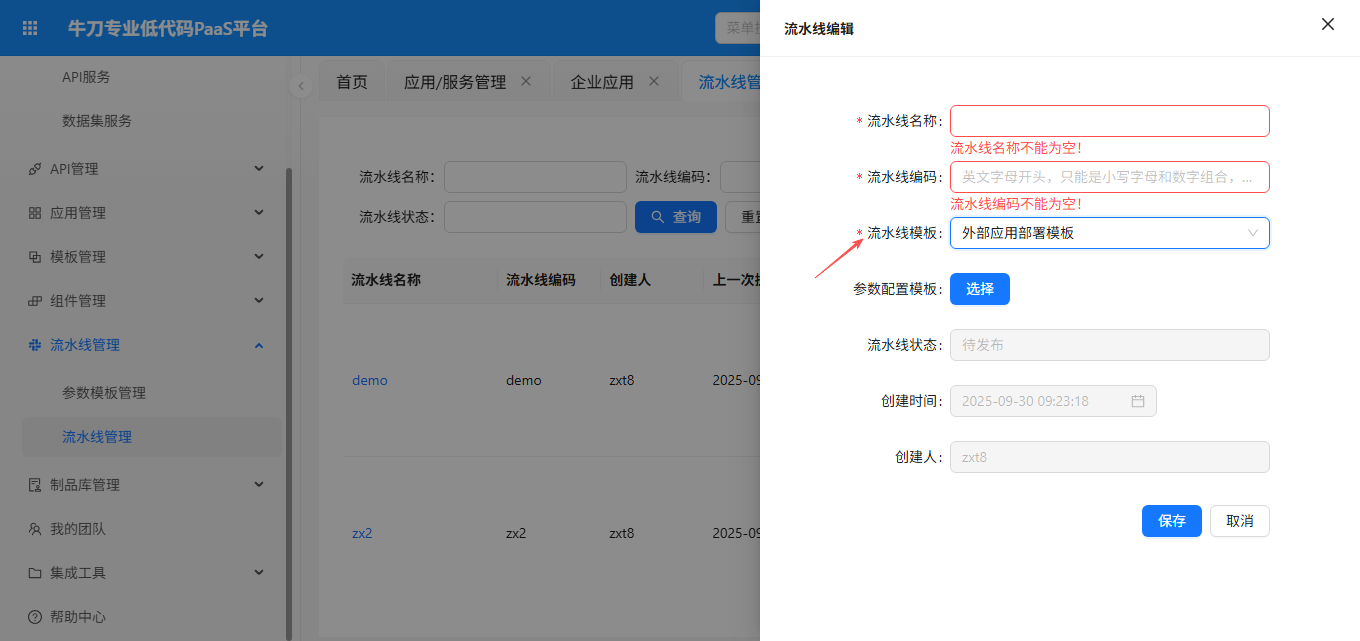The width and height of the screenshot is (1360, 641).
Task: Click the 取消 button
Action: 1239,521
